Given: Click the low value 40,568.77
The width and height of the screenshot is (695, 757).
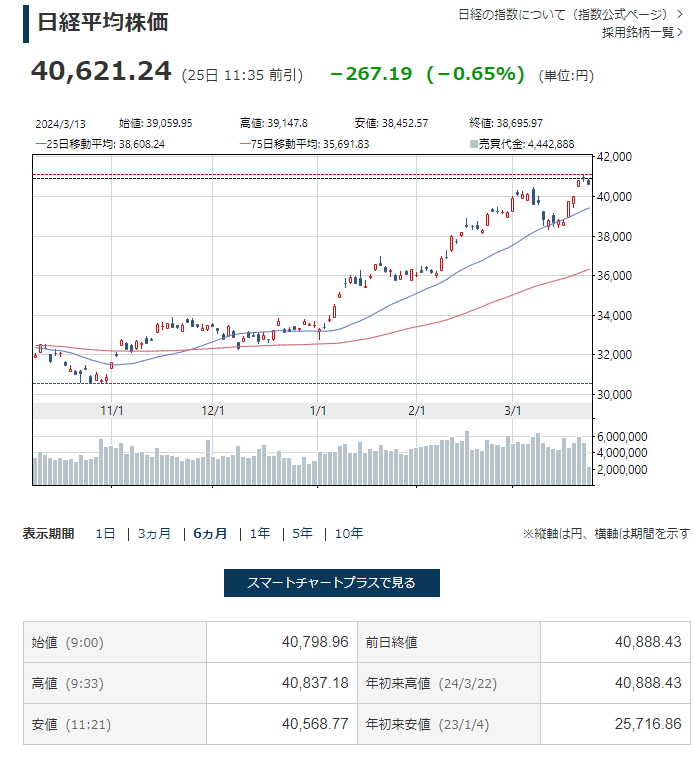Looking at the screenshot, I should 315,724.
